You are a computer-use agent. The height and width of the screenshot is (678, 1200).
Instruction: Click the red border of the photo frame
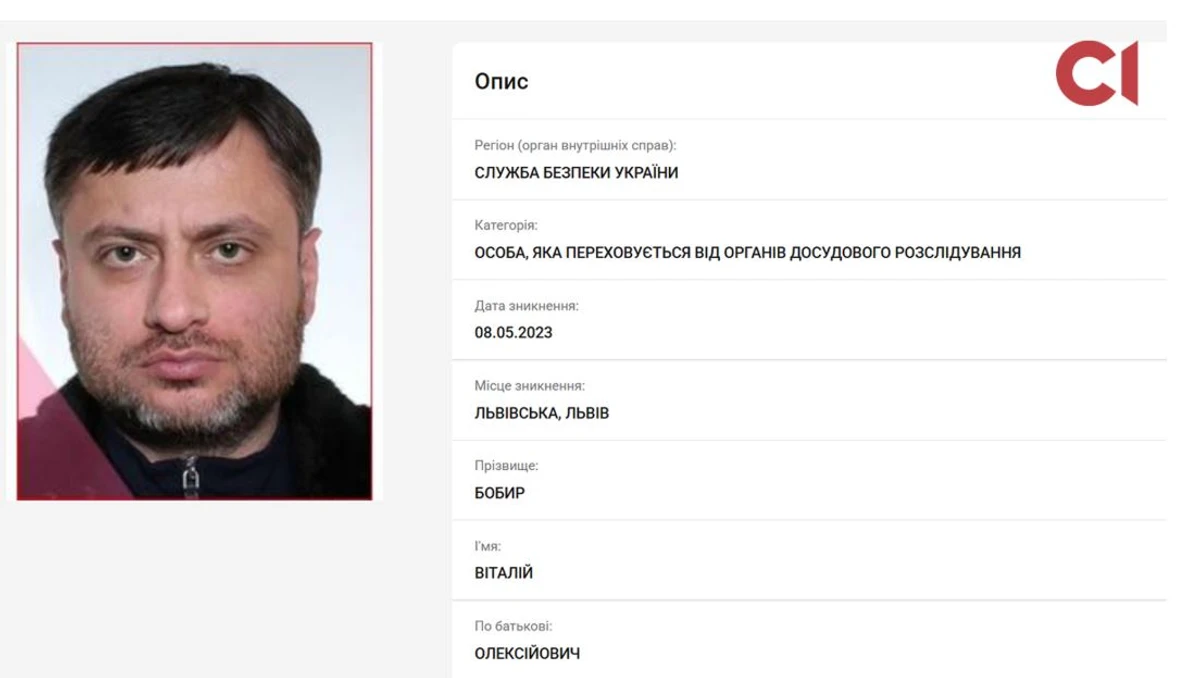(x=371, y=271)
